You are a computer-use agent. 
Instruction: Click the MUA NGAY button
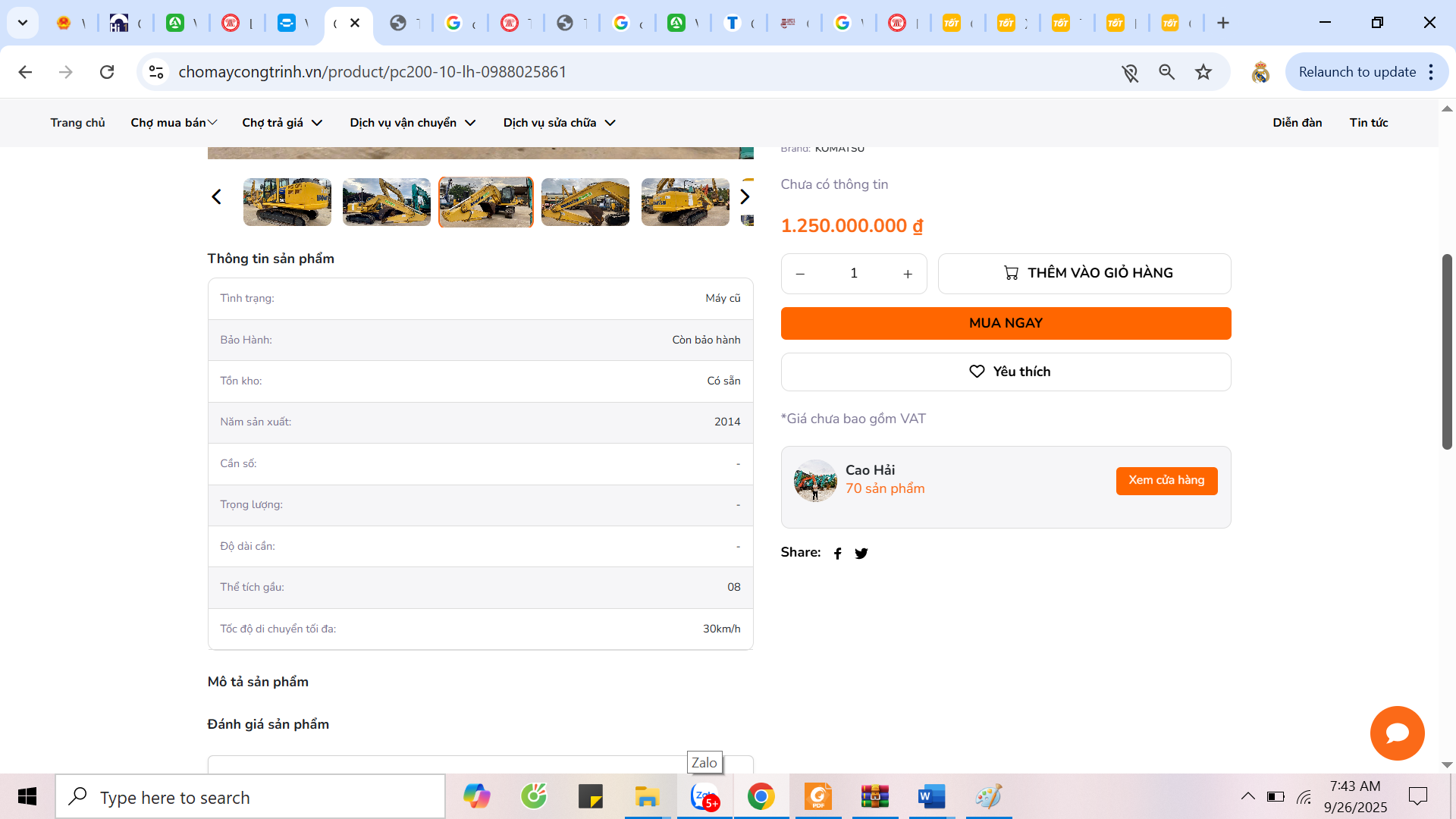click(1006, 323)
